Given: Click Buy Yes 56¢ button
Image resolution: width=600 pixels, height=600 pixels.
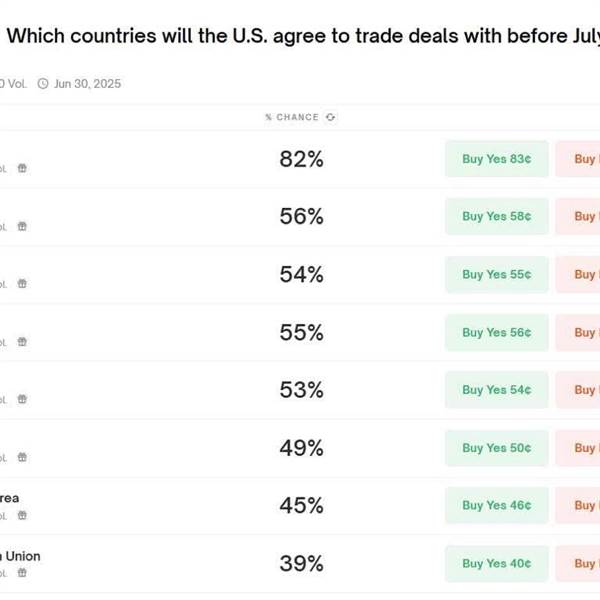Looking at the screenshot, I should tap(497, 333).
